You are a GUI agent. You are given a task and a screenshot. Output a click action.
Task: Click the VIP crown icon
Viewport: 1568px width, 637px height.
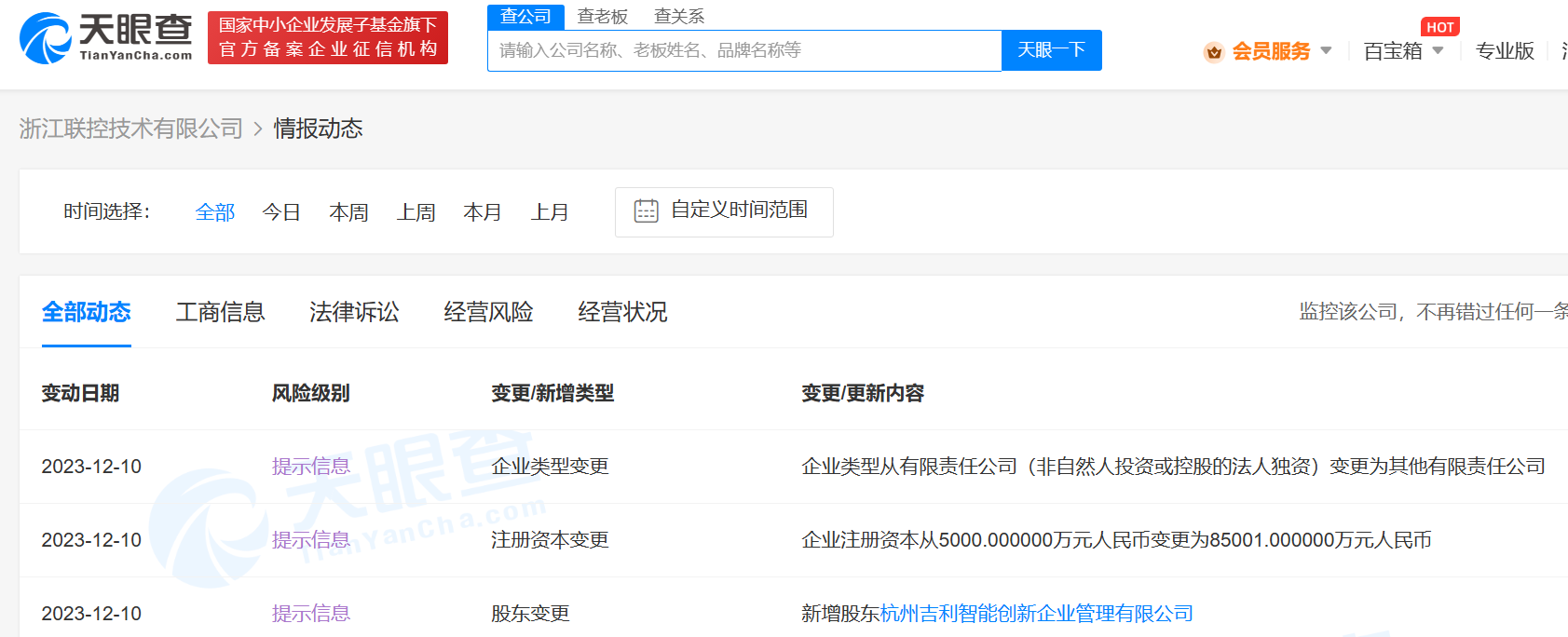click(1214, 52)
